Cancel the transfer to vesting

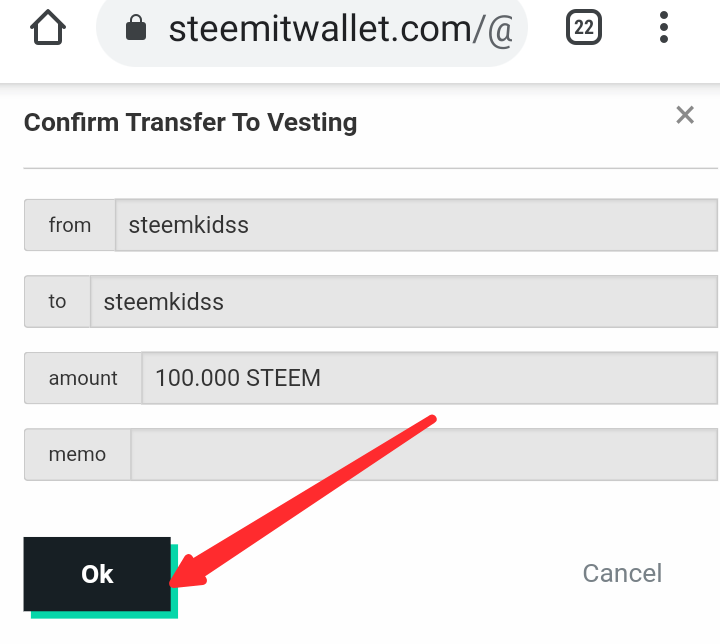pos(622,573)
